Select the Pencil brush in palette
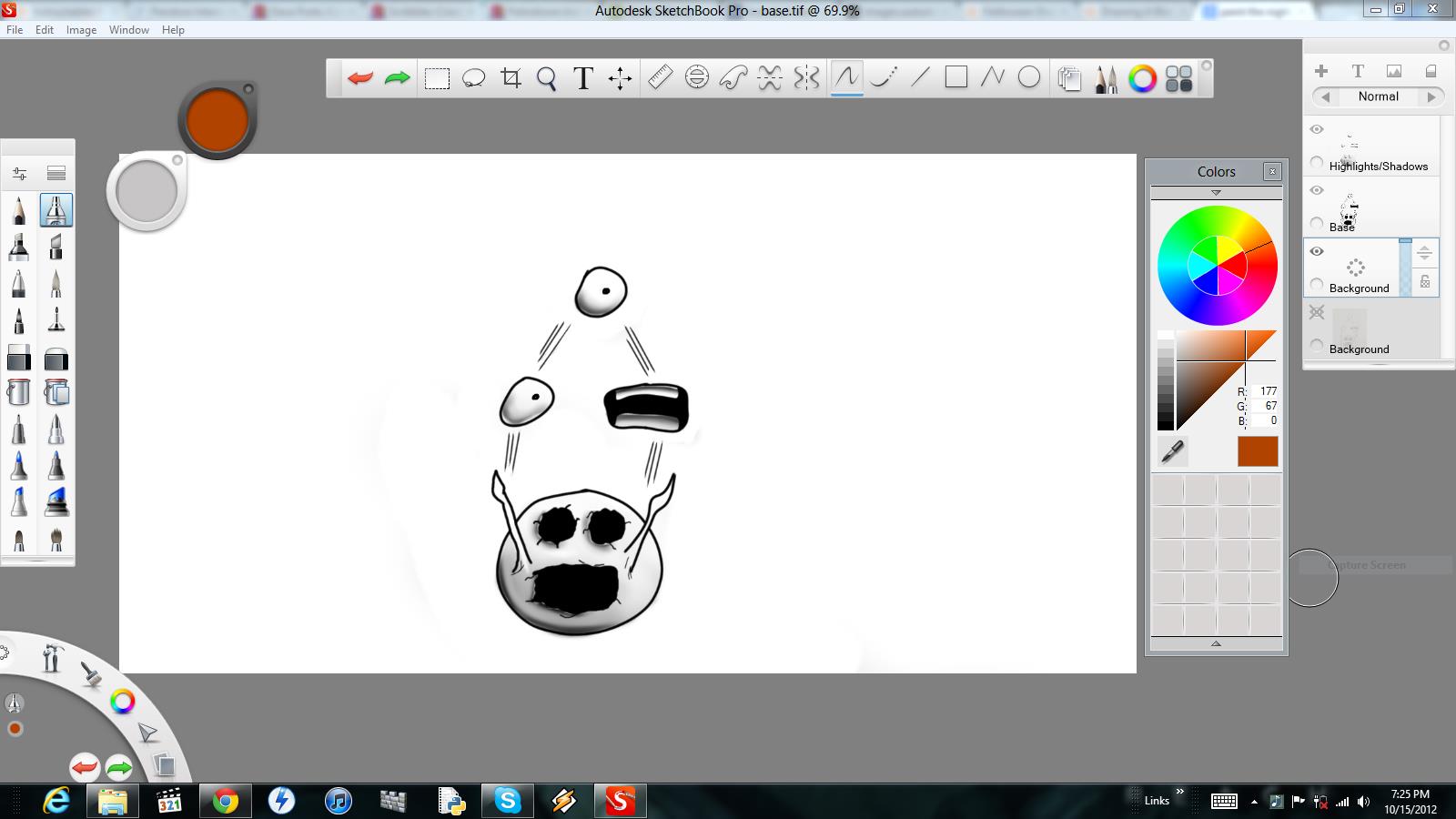Image resolution: width=1456 pixels, height=819 pixels. point(19,210)
